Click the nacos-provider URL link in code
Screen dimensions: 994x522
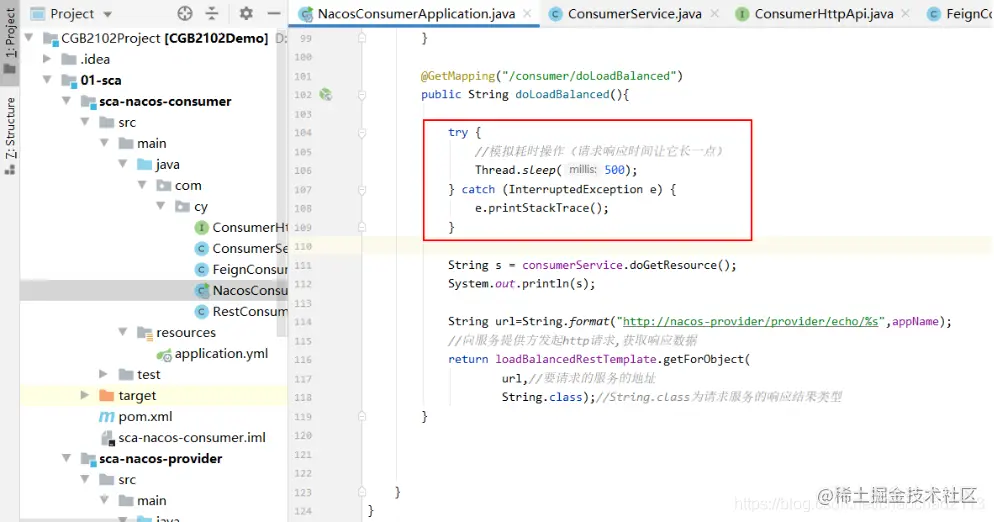(x=751, y=321)
